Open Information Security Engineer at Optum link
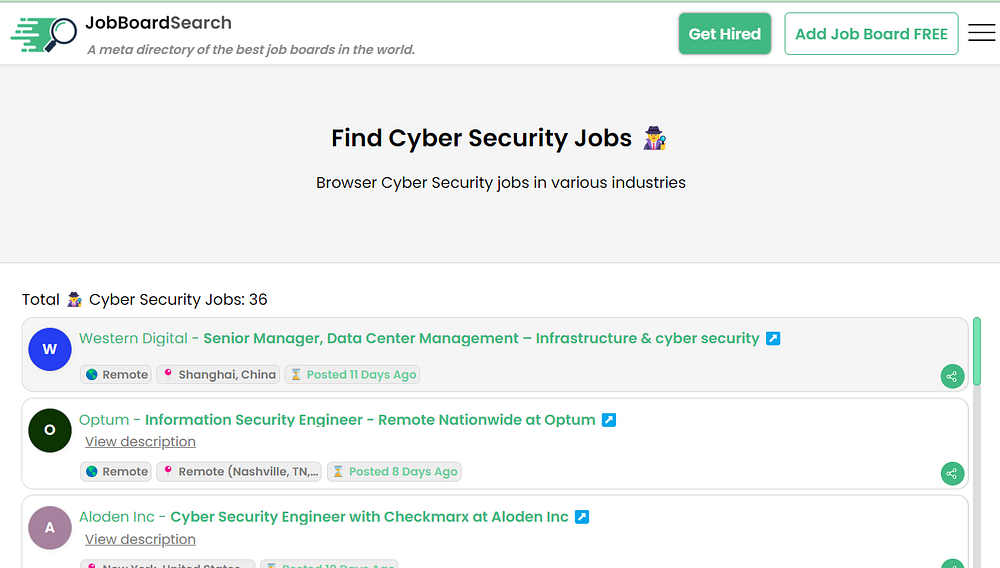 (370, 420)
